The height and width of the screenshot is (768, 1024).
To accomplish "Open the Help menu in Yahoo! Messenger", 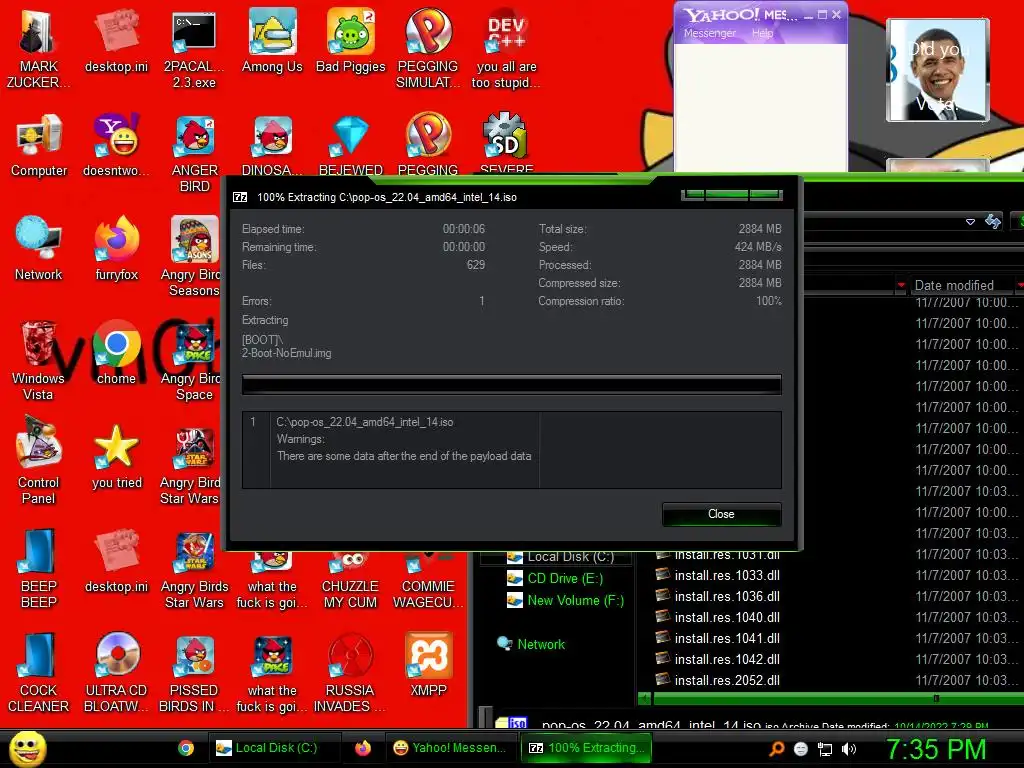I will (x=762, y=33).
